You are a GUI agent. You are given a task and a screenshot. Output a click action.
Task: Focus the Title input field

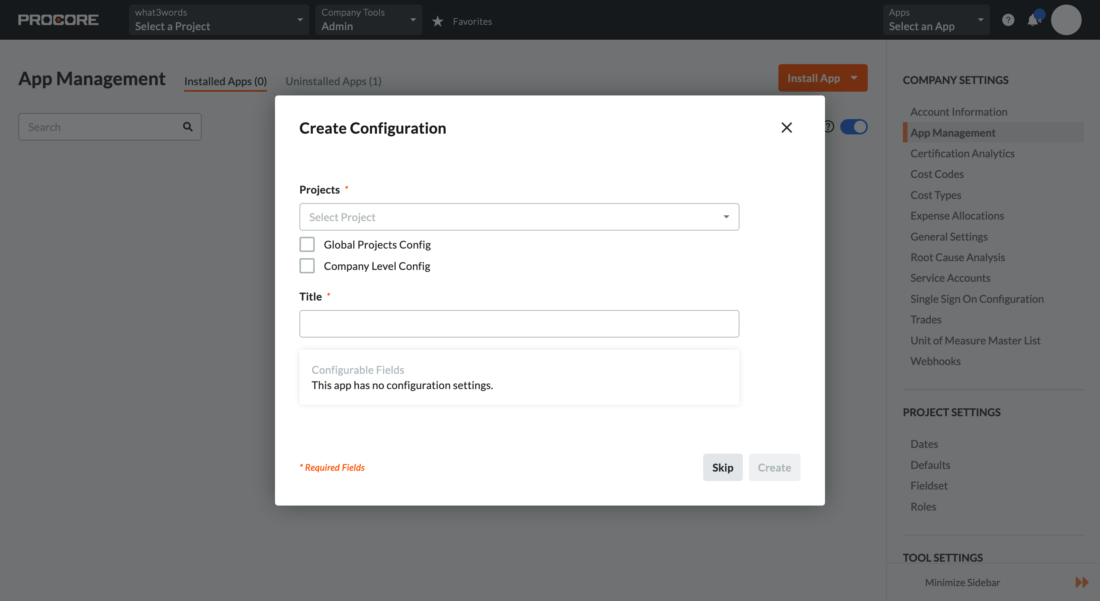pyautogui.click(x=519, y=324)
